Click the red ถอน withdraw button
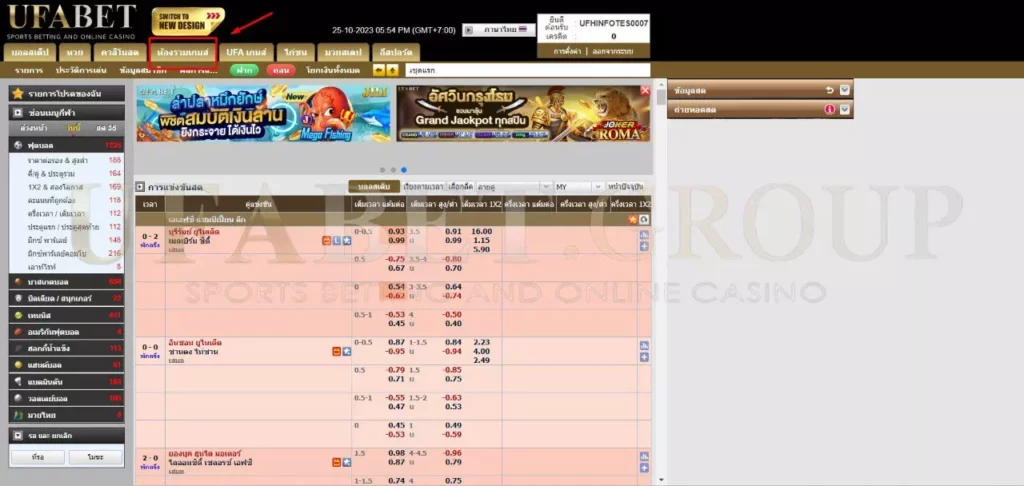The width and height of the screenshot is (1024, 486). [281, 70]
